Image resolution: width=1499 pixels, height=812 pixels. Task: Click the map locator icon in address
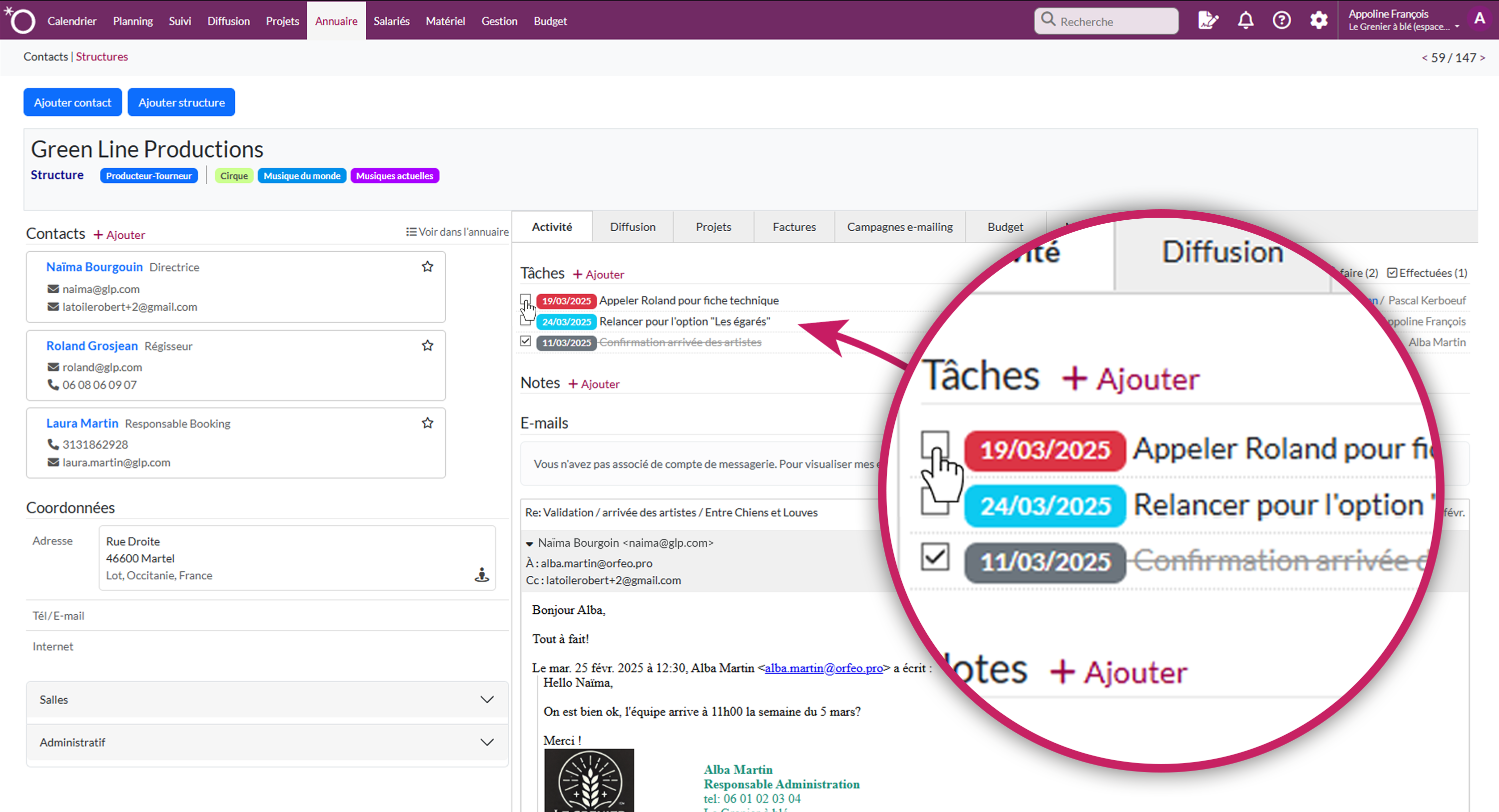pos(482,575)
